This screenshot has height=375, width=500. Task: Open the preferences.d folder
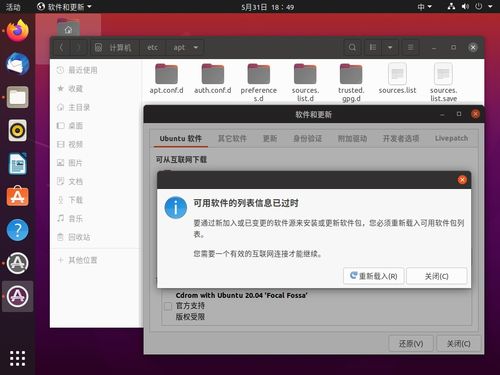point(259,82)
